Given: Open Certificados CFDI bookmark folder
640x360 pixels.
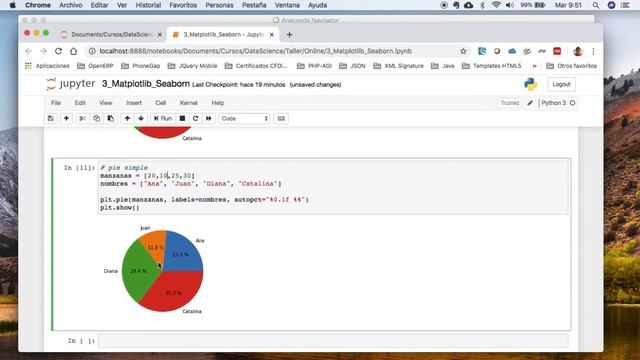Looking at the screenshot, I should pos(256,66).
